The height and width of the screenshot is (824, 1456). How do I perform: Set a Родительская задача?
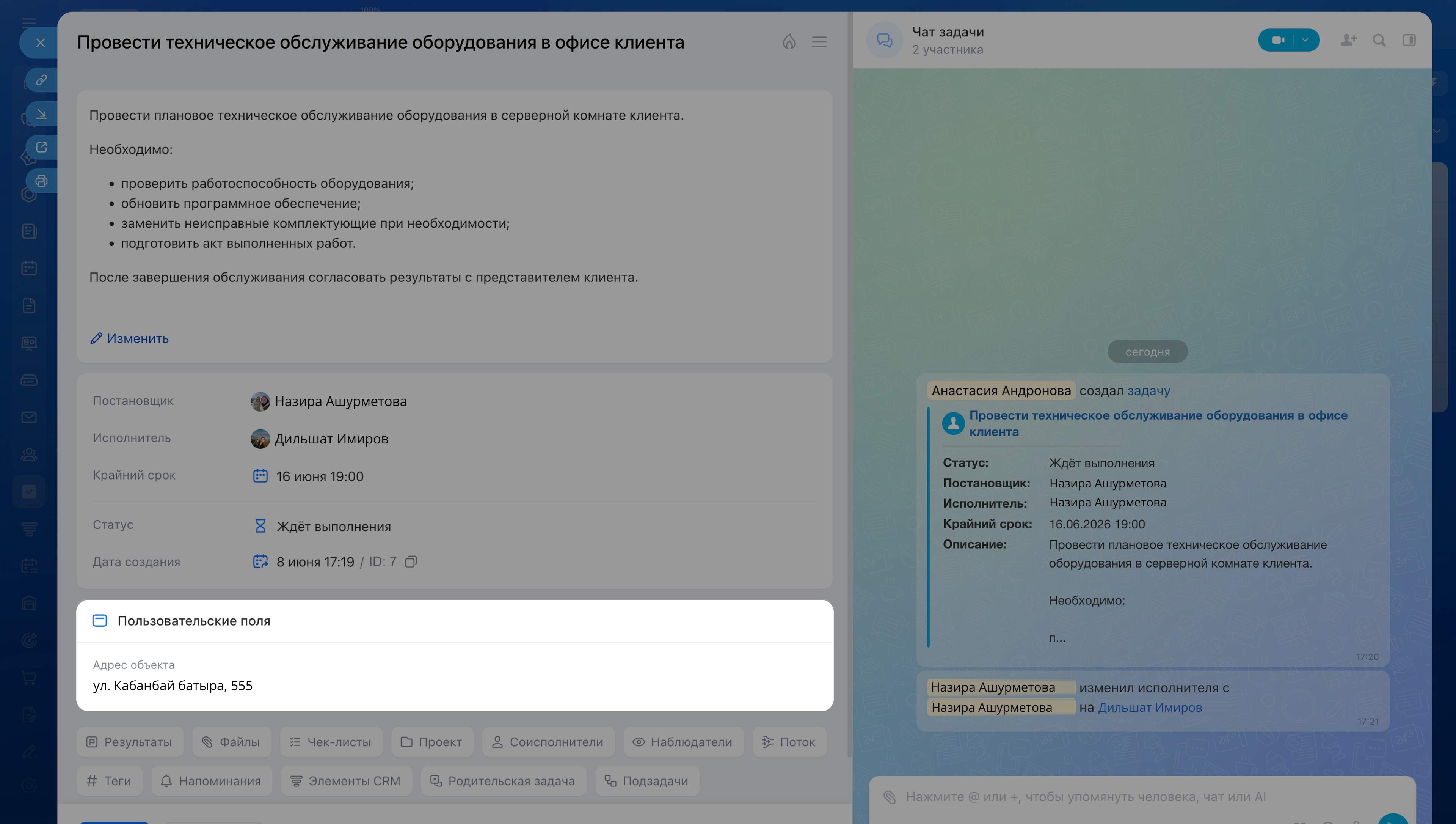click(x=503, y=782)
